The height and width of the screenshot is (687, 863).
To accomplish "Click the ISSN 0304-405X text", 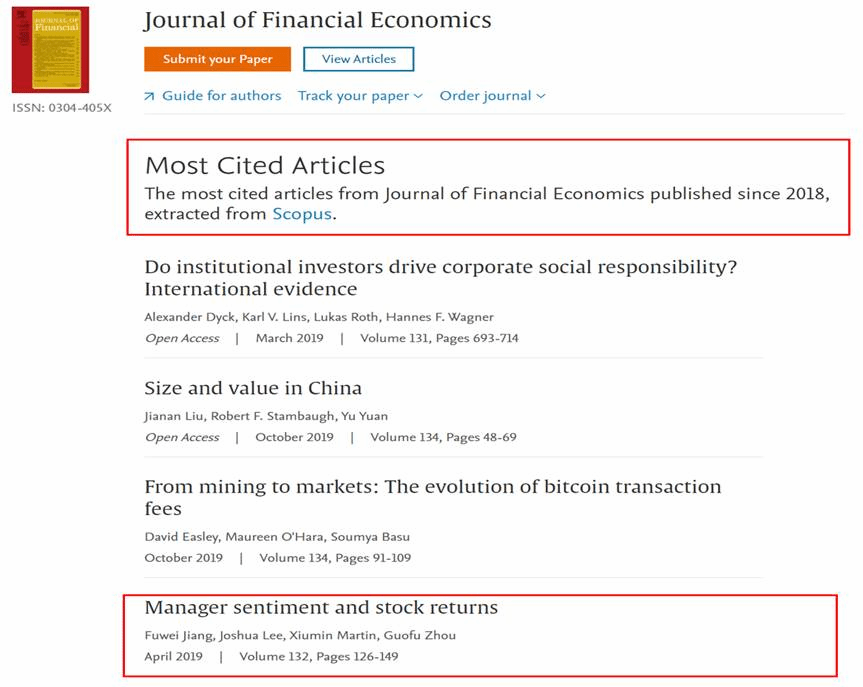I will coord(62,108).
